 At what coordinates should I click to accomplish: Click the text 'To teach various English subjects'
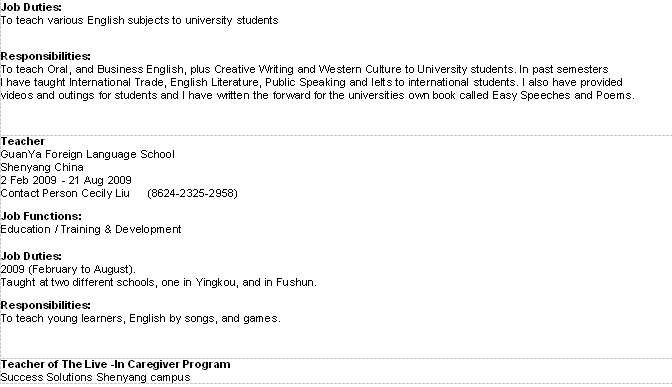85,21
